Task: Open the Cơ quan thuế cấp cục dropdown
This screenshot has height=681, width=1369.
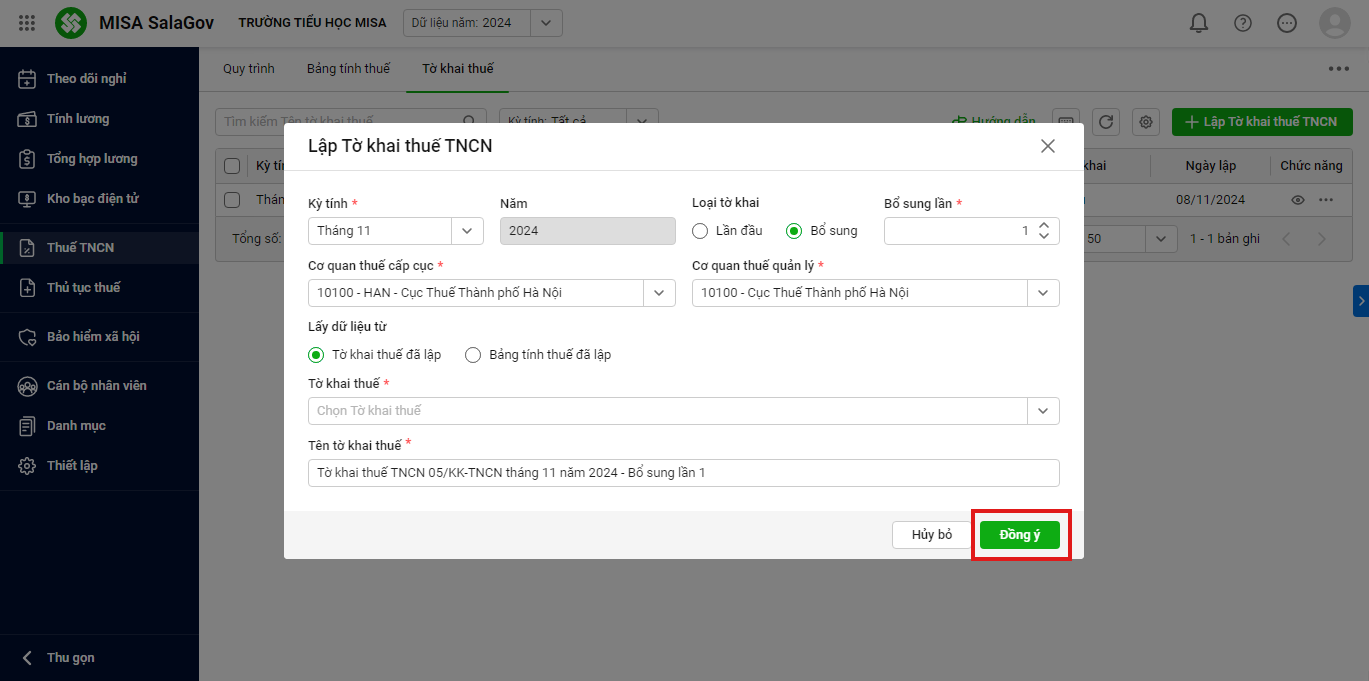Action: [658, 293]
